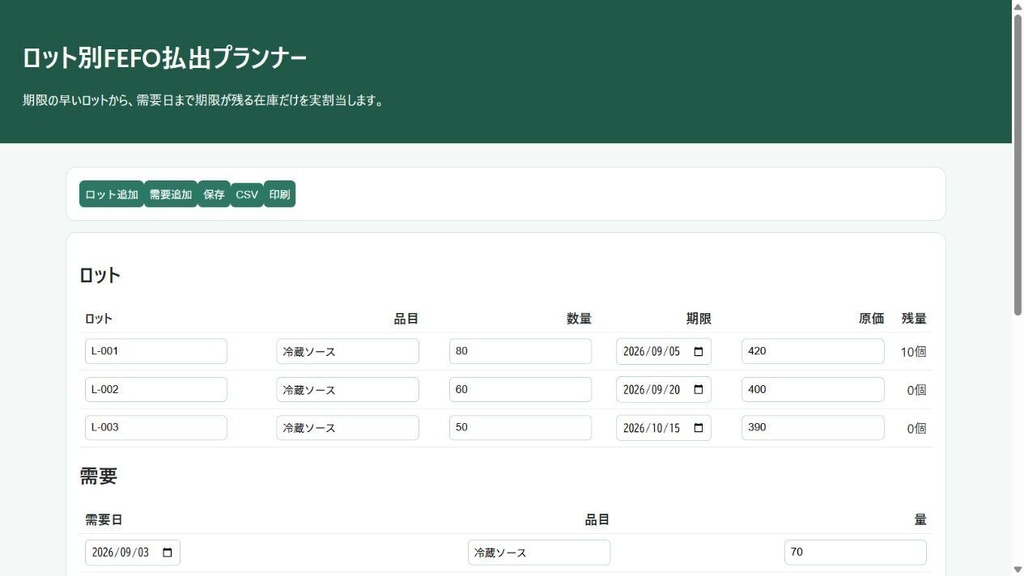
Task: Click the cost field showing 420
Action: point(813,351)
